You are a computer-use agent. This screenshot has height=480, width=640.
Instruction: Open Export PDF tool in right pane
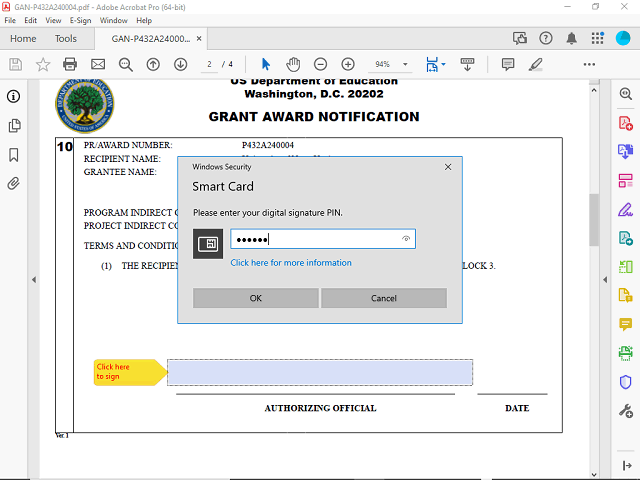625,151
